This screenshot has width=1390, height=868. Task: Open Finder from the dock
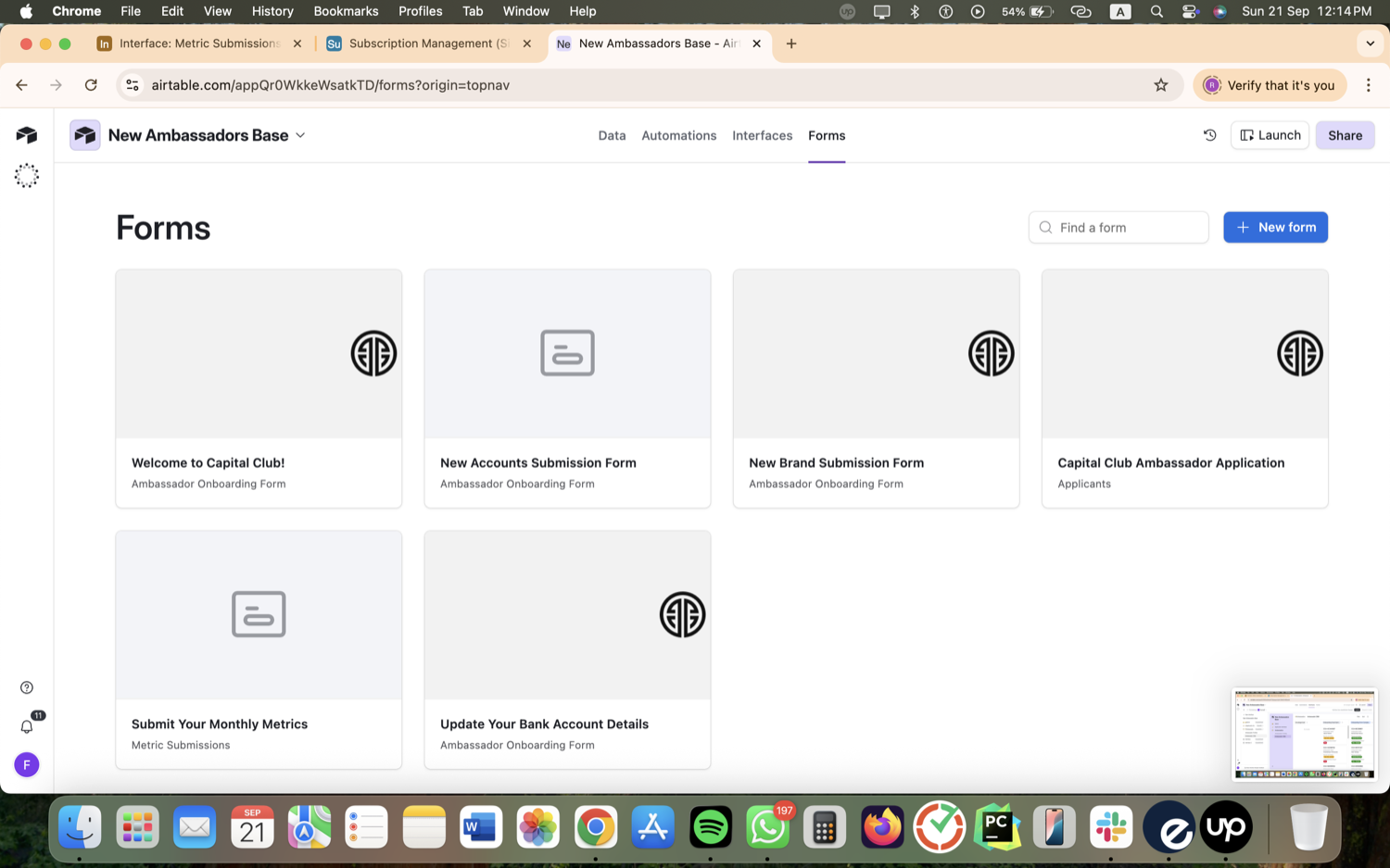(81, 827)
